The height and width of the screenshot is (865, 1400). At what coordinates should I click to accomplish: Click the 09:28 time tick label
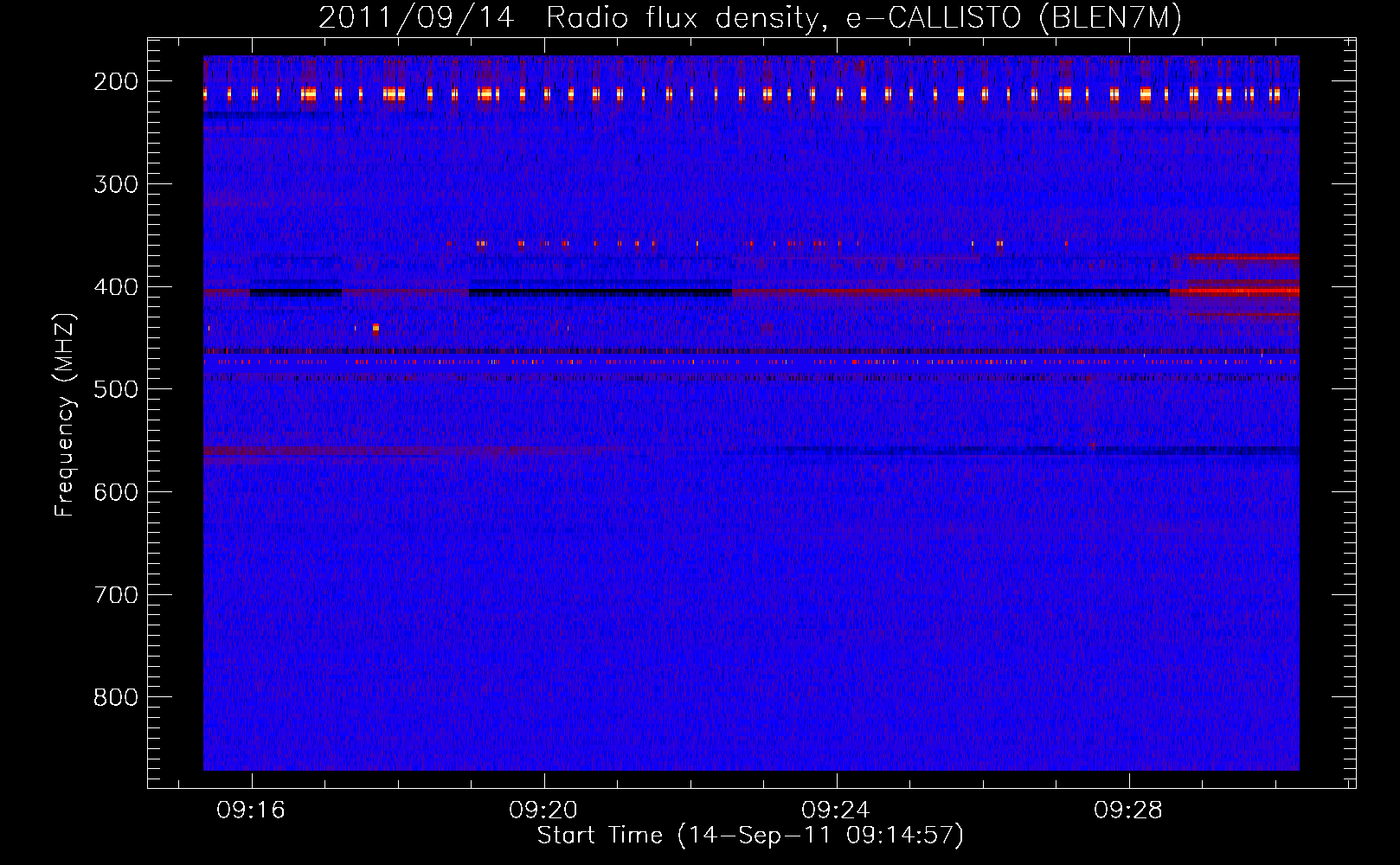[1128, 811]
